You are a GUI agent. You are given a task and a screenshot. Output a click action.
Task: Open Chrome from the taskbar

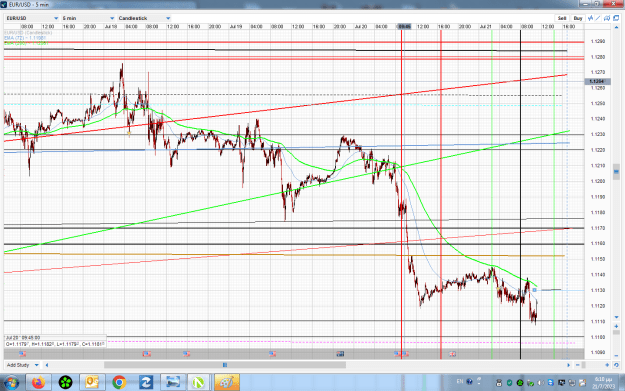119,383
